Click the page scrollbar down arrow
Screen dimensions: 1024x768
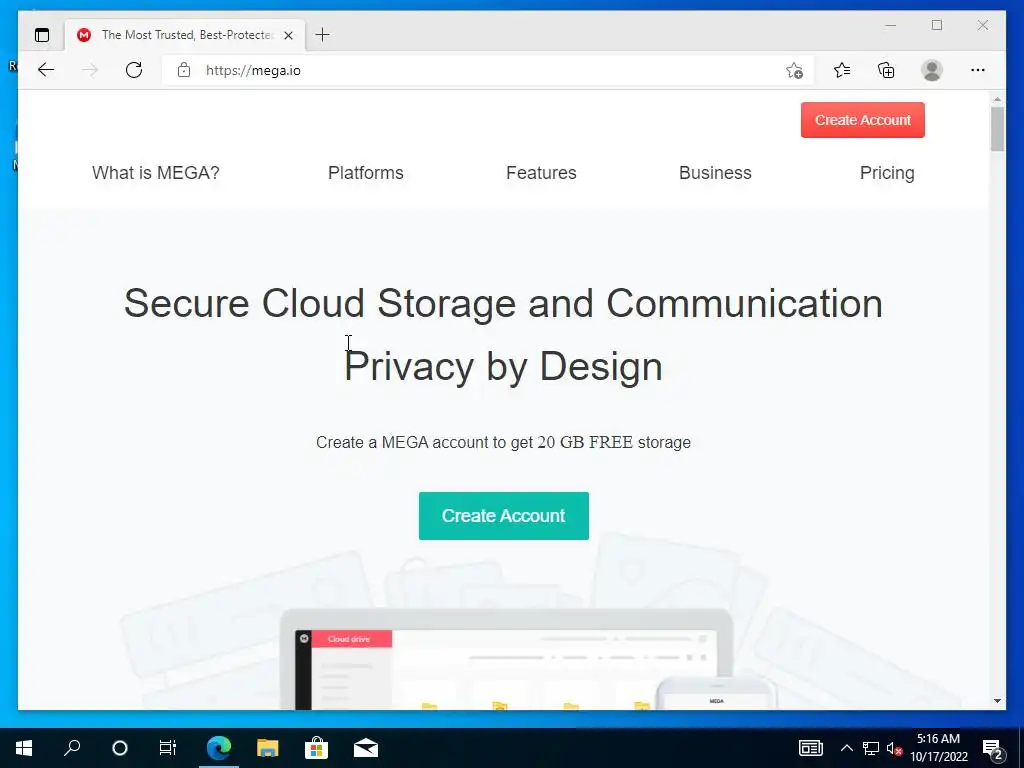tap(997, 701)
